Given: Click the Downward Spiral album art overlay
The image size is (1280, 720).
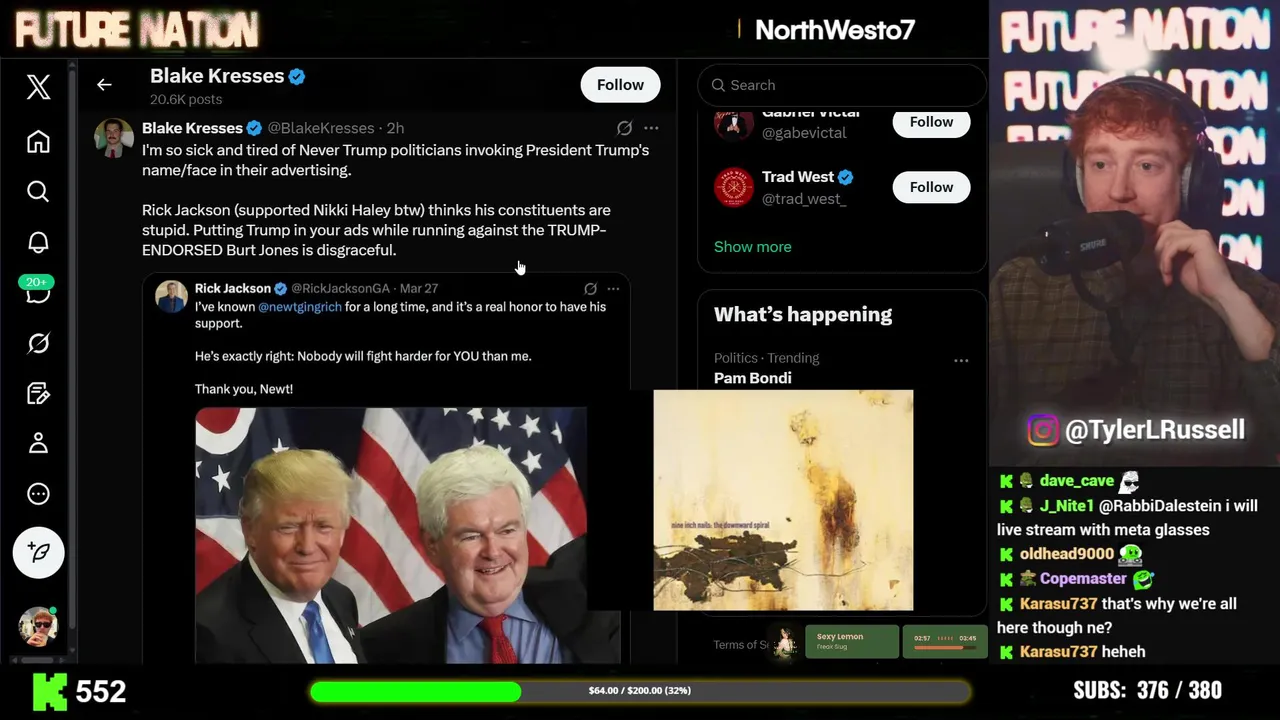Looking at the screenshot, I should click(x=783, y=500).
